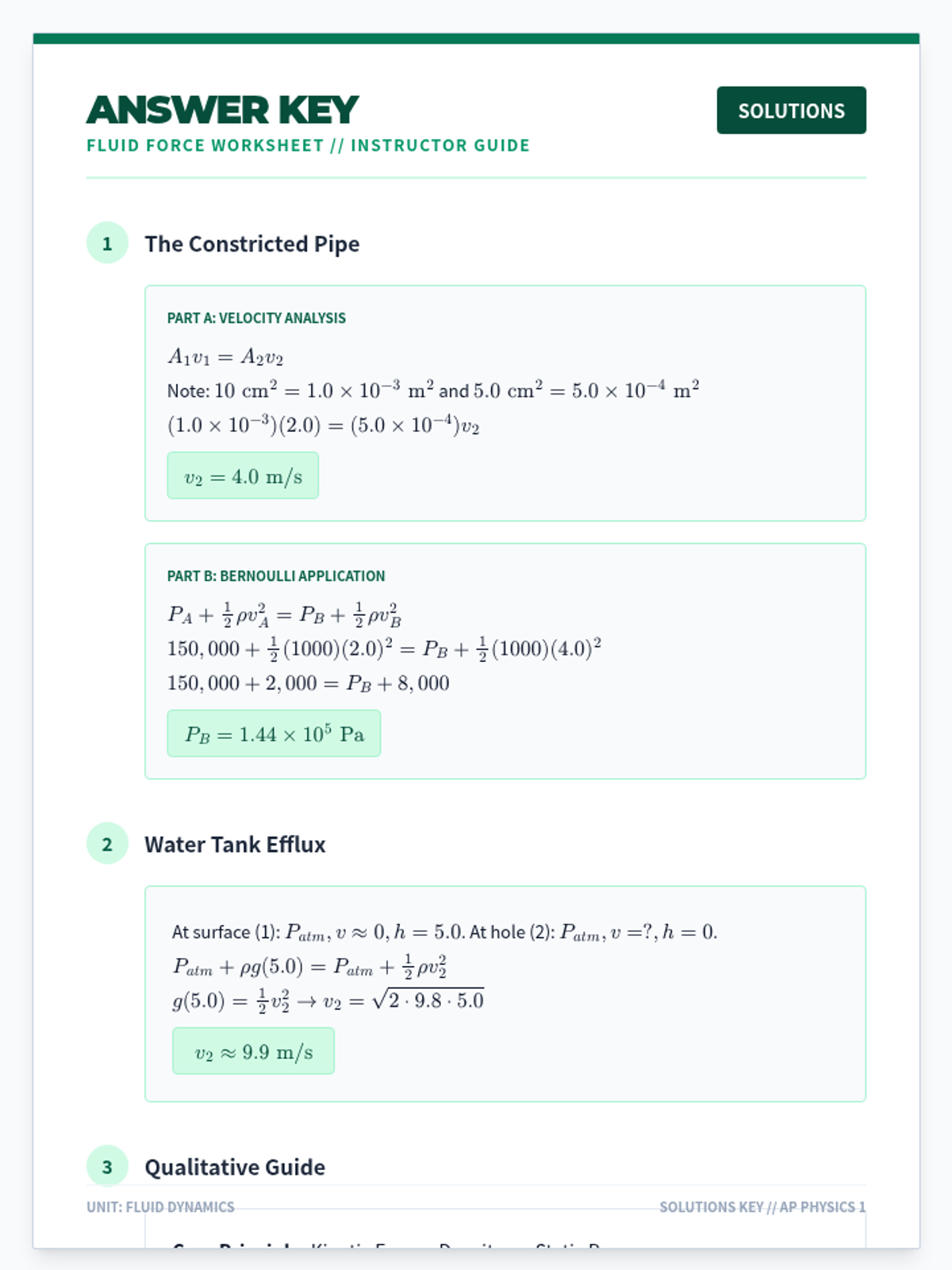
Task: Click the unit conversion note in Part A
Action: click(432, 391)
